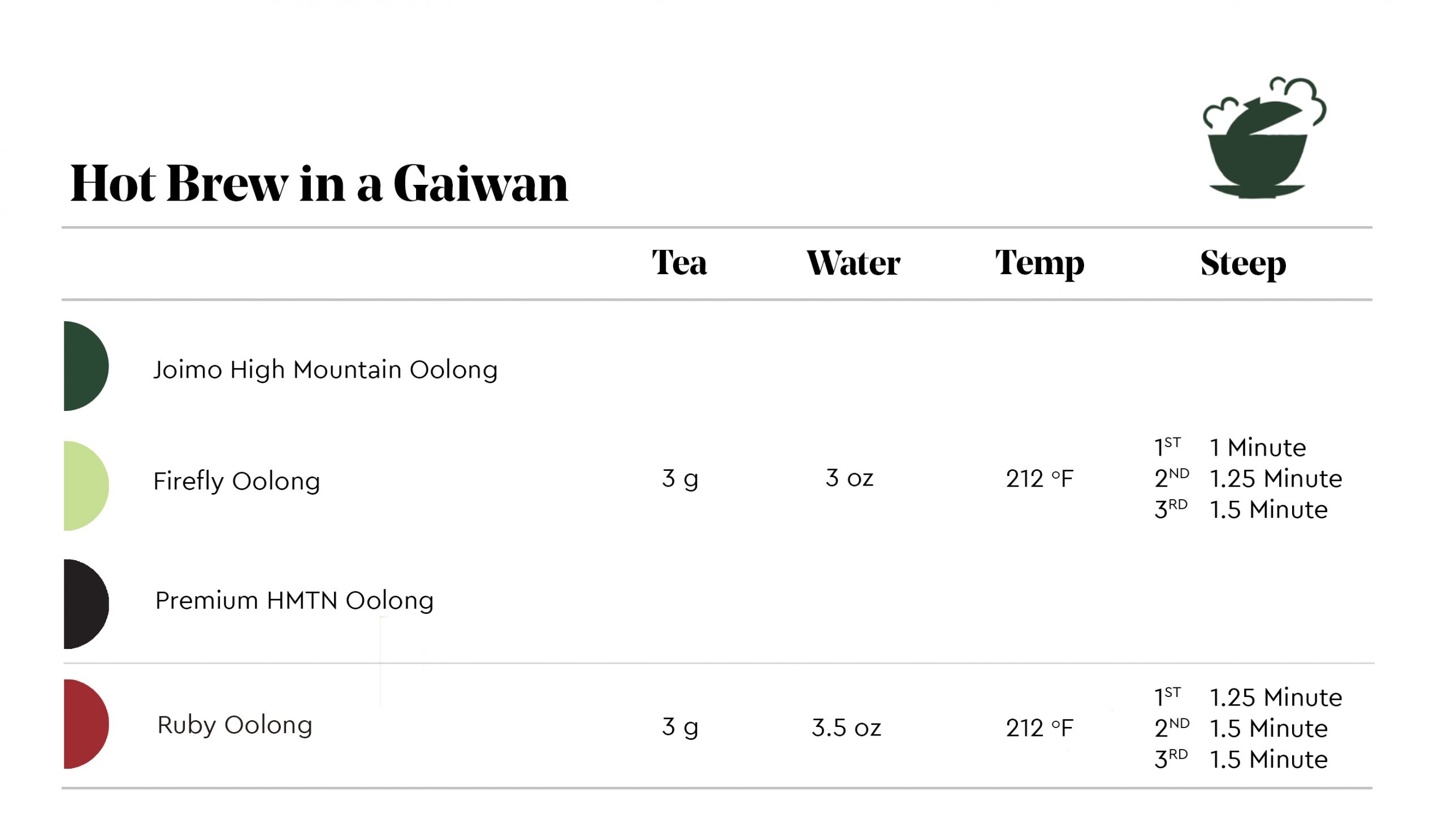Click the Joimo High Mountain Oolong label

point(325,370)
